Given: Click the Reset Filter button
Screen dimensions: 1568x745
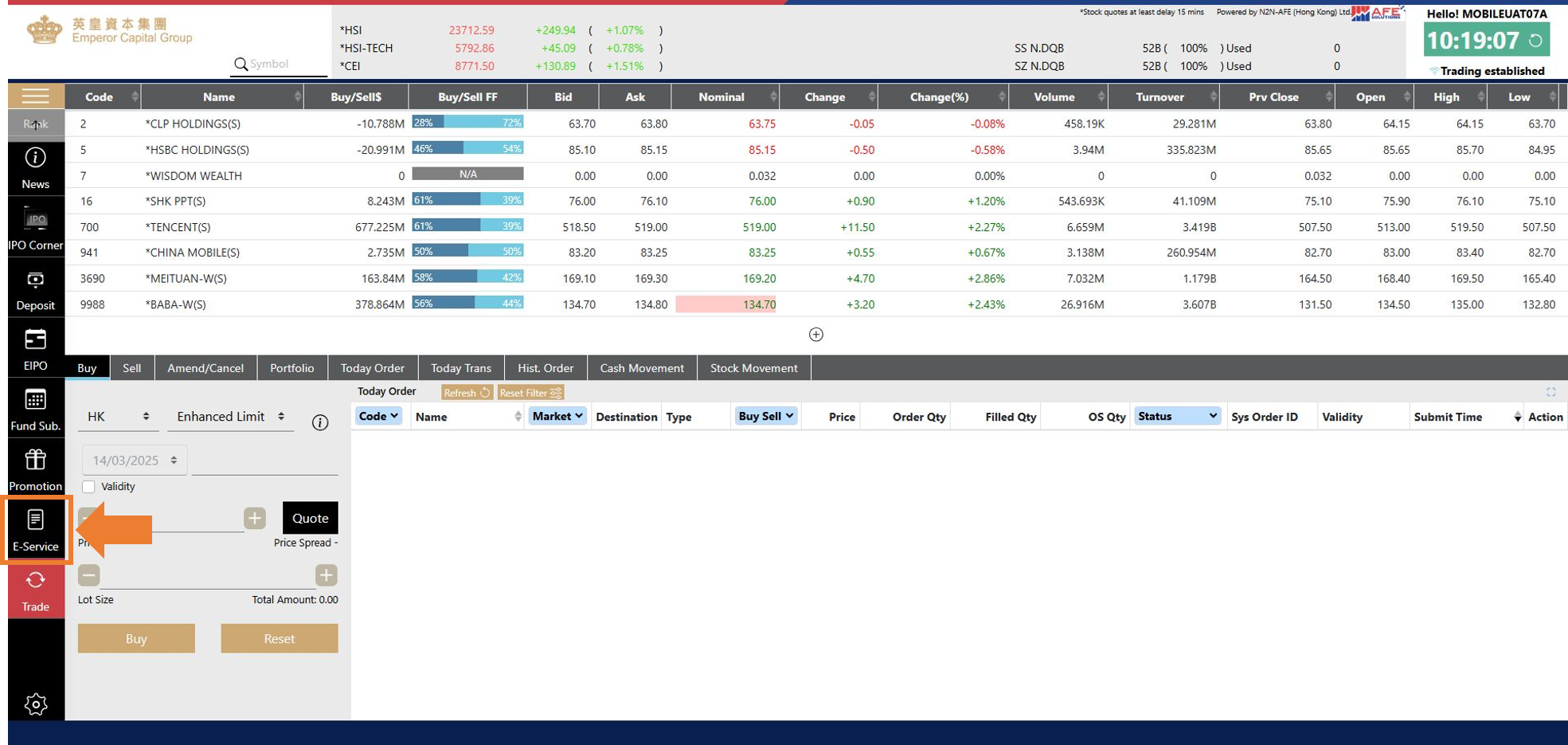Looking at the screenshot, I should (x=530, y=393).
